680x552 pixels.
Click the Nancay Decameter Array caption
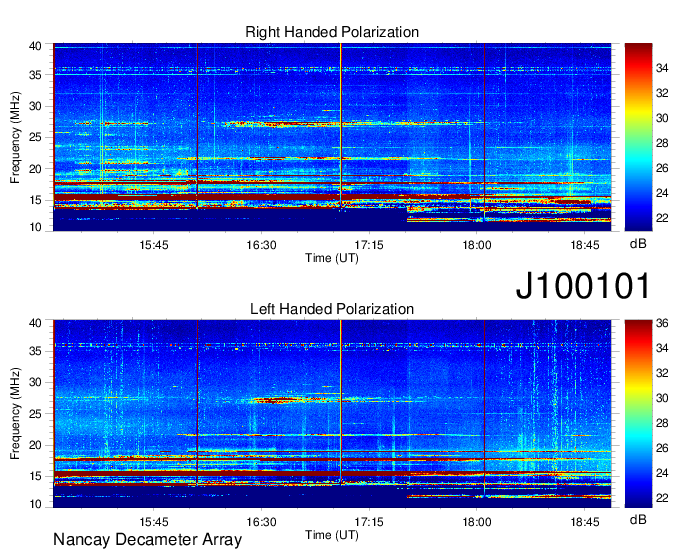(x=147, y=540)
